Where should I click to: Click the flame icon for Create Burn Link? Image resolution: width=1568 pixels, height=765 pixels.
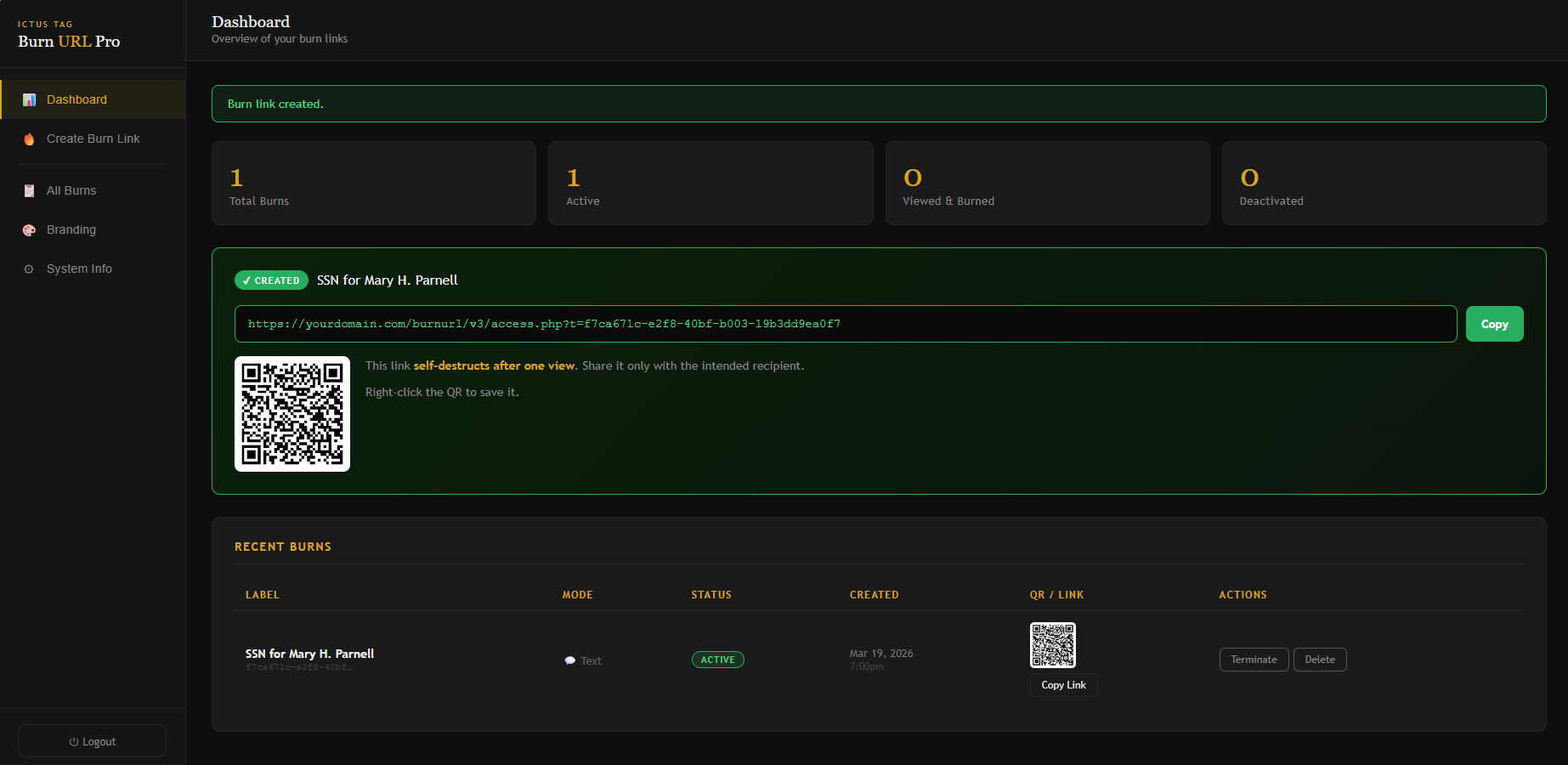coord(29,139)
